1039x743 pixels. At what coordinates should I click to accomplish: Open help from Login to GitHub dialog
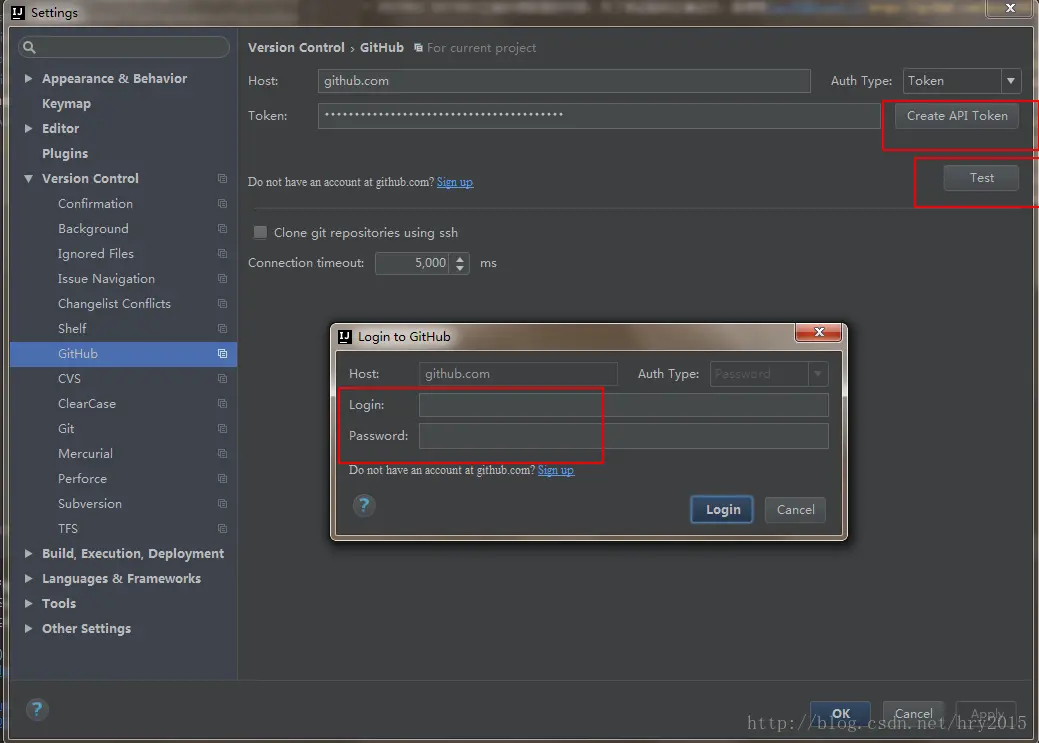tap(364, 506)
